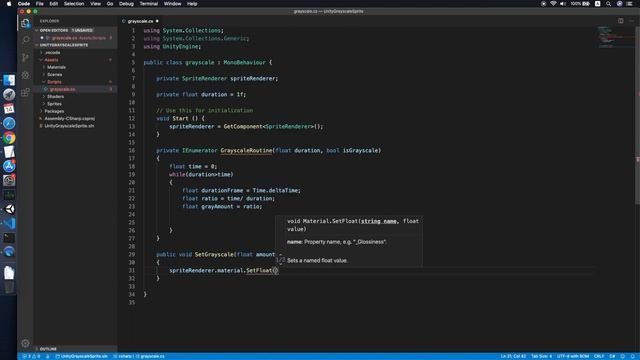Click the editor vertical scrollbar
The height and width of the screenshot is (360, 640).
(637, 115)
